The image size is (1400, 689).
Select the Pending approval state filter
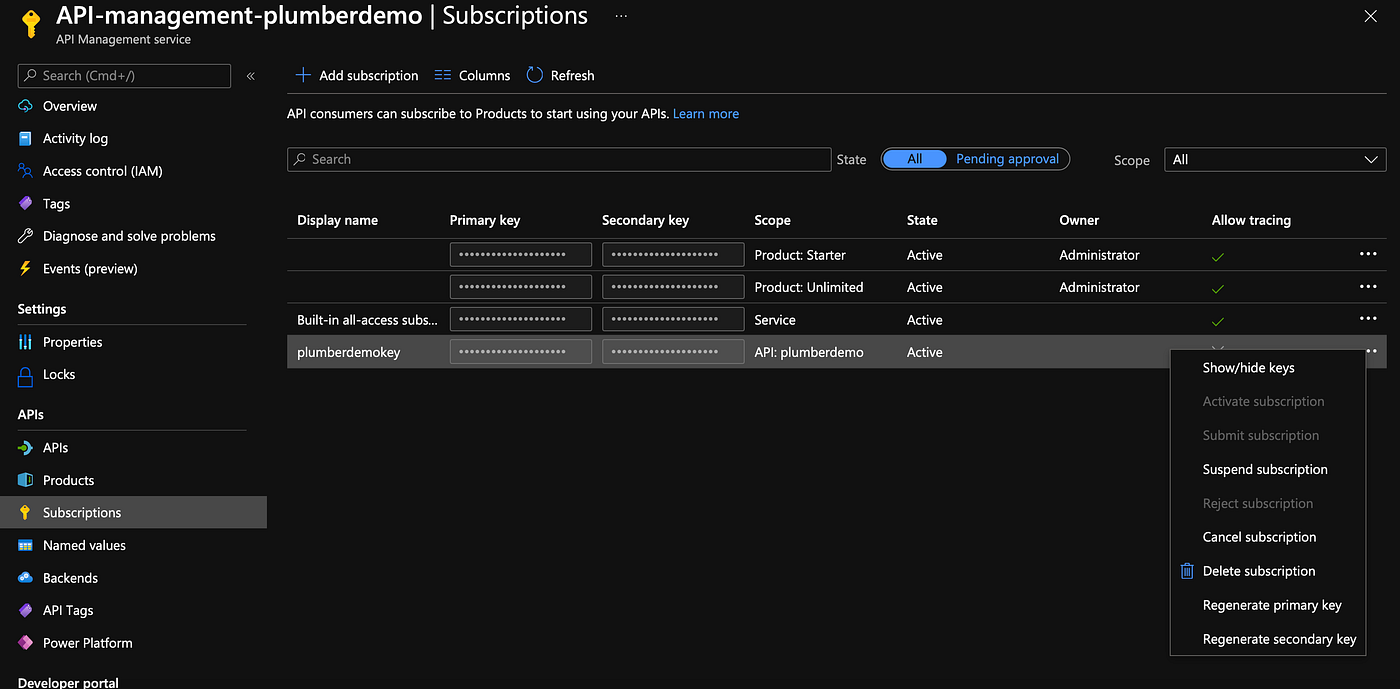pyautogui.click(x=1007, y=159)
